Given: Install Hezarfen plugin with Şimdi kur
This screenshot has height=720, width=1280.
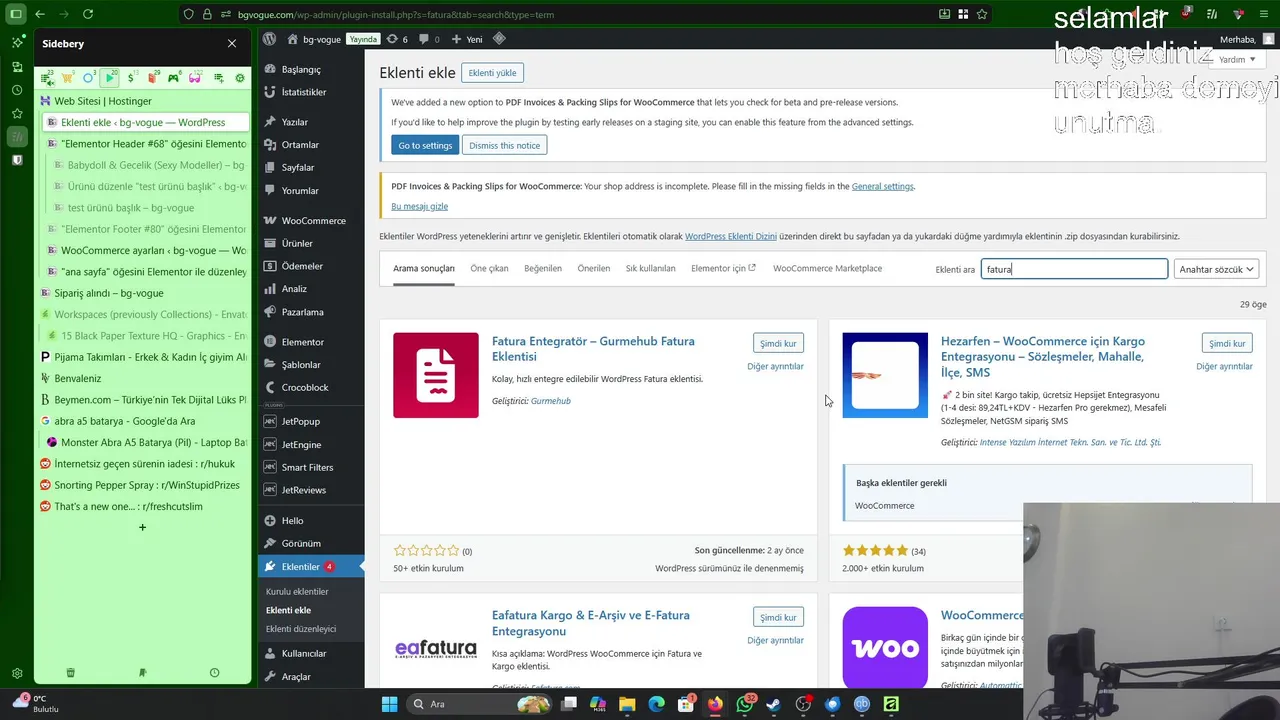Looking at the screenshot, I should (1227, 343).
